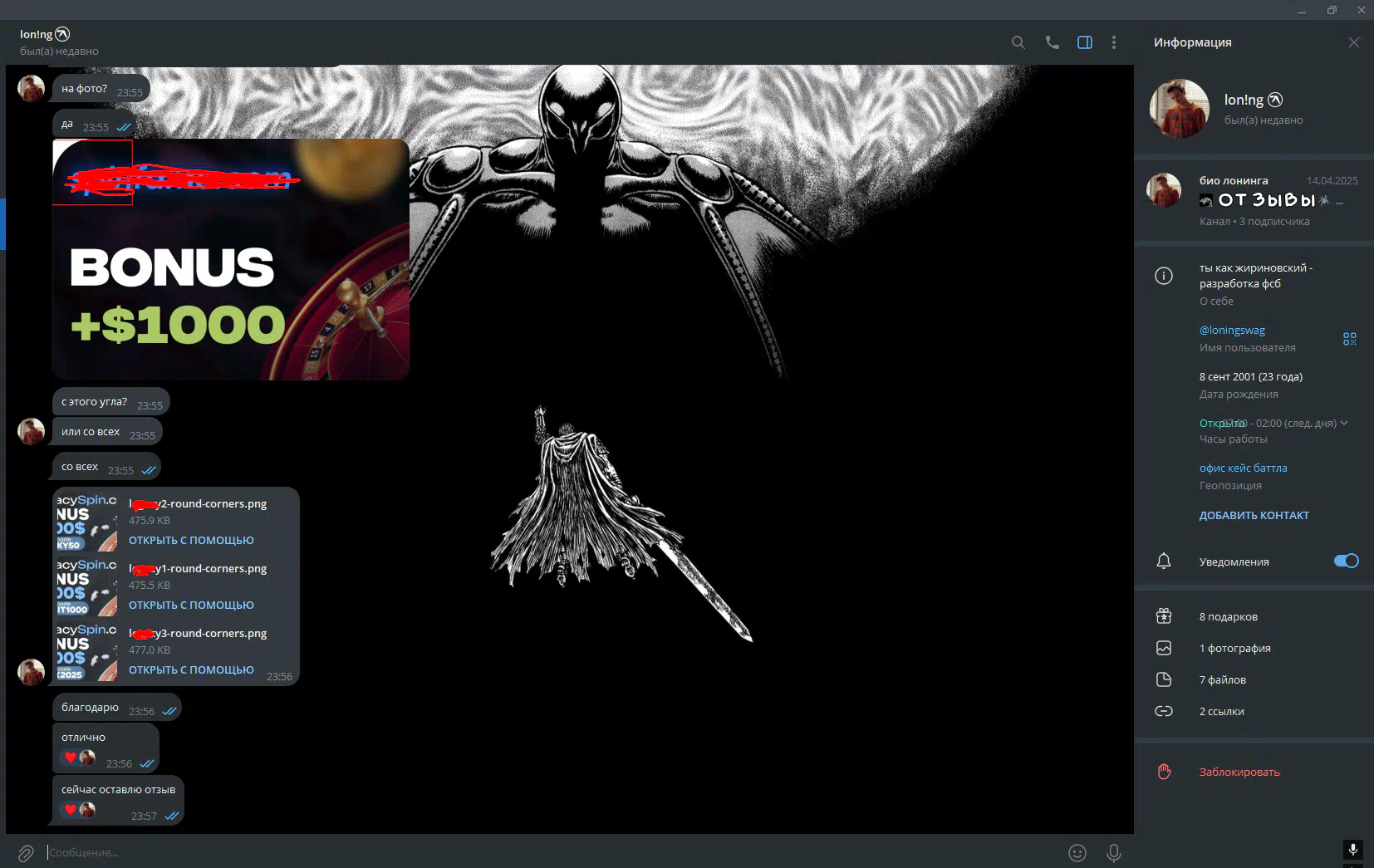The image size is (1374, 868).
Task: Click ОТКРЫТЬ С ПОМОЩЬЮ for y1-round-corners.png
Action: (x=191, y=605)
